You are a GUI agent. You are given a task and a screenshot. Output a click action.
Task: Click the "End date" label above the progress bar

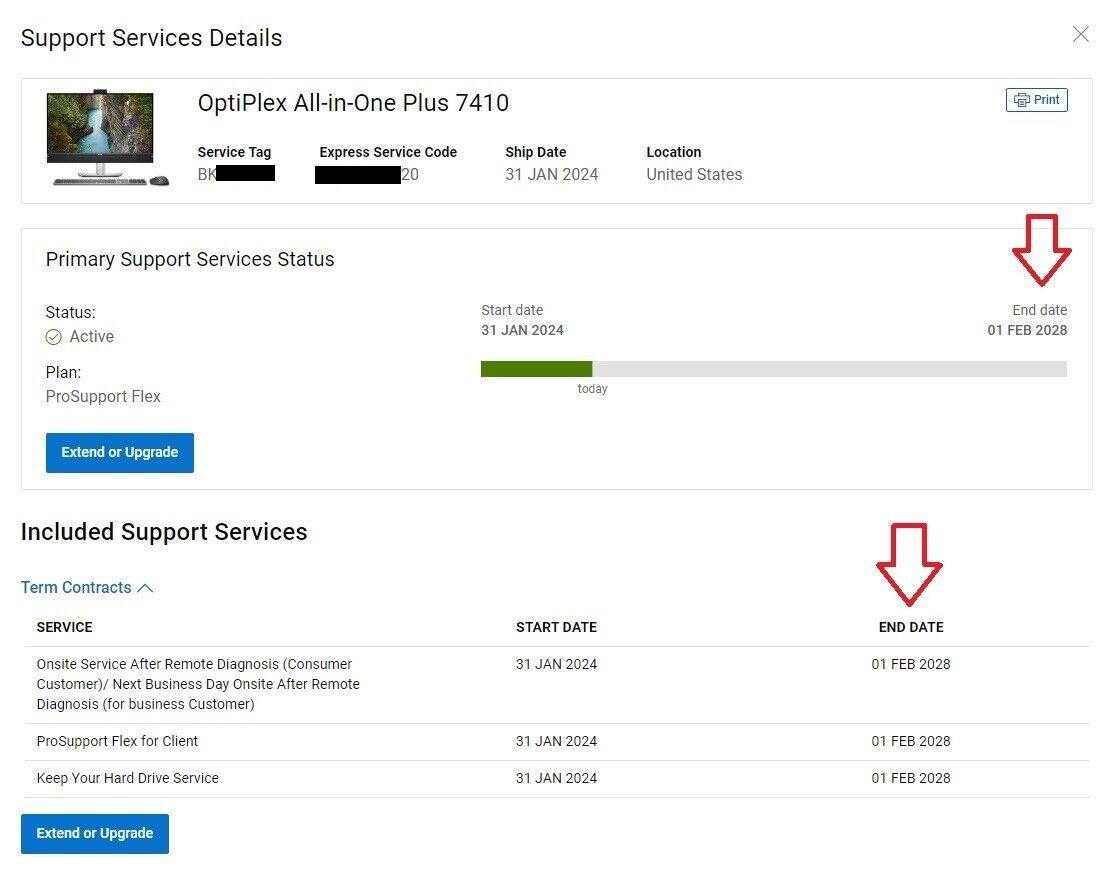pos(1039,310)
